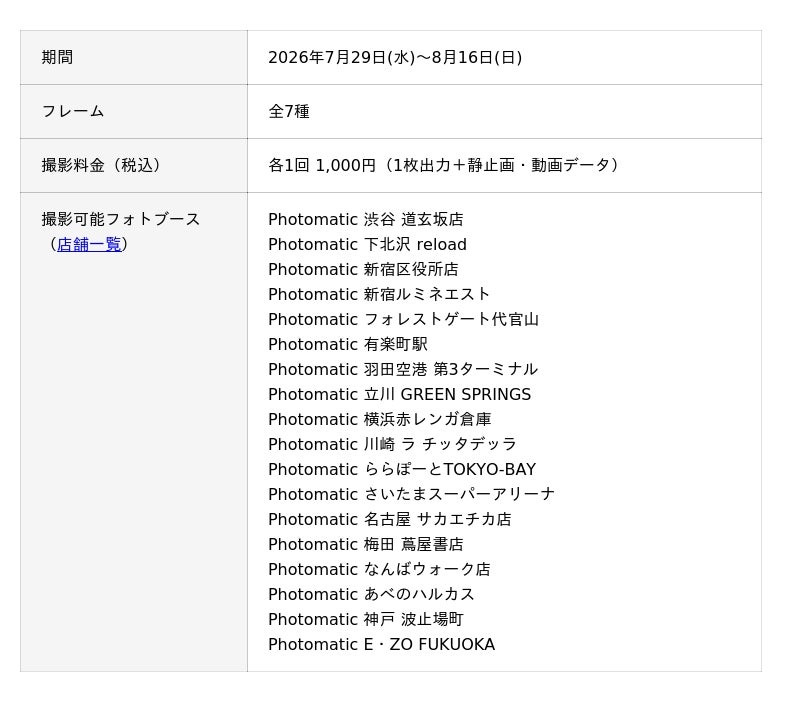The width and height of the screenshot is (800, 702).
Task: Click Photomatic 新宿ルミネエスト entry
Action: pos(379,294)
